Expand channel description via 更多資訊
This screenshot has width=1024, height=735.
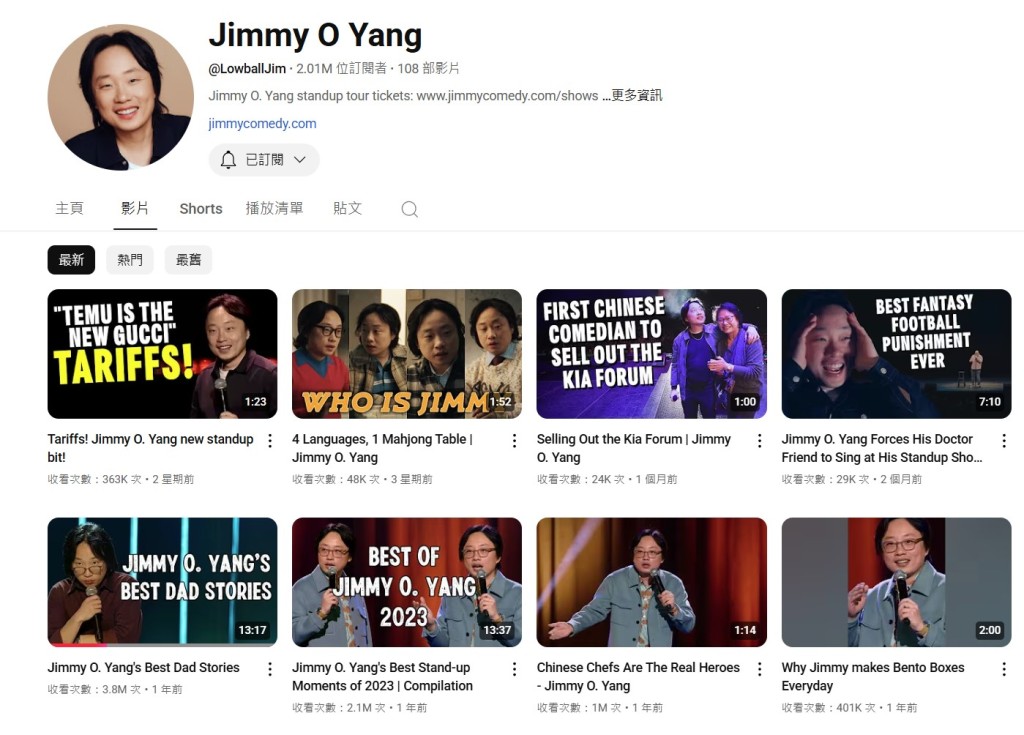click(x=632, y=96)
